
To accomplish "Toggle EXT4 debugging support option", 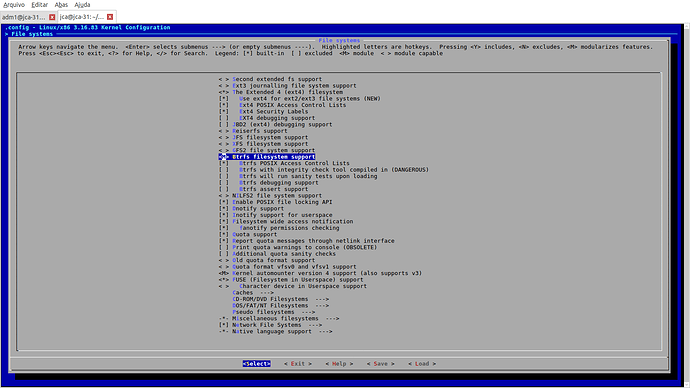I will point(267,118).
